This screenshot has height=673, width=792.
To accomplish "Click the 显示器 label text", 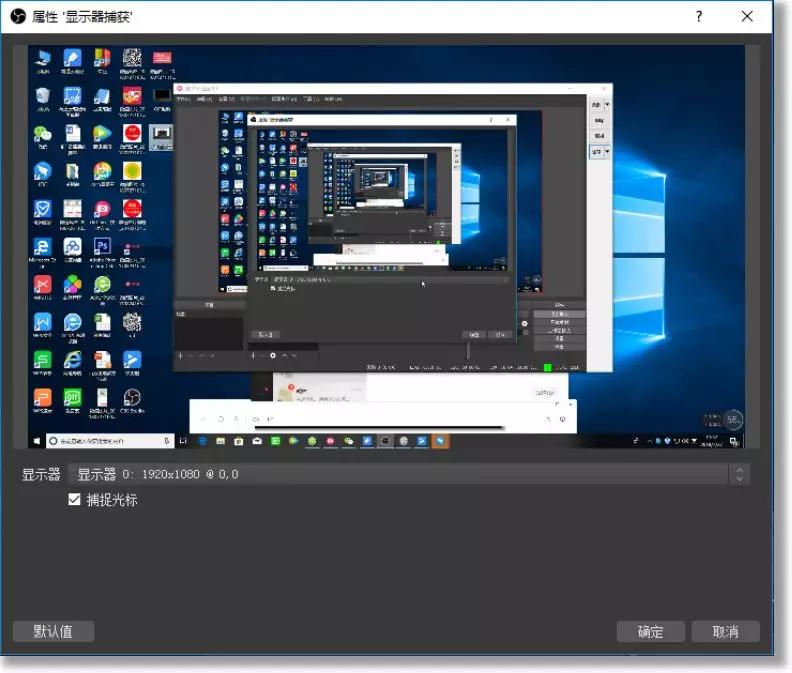I will tap(41, 474).
